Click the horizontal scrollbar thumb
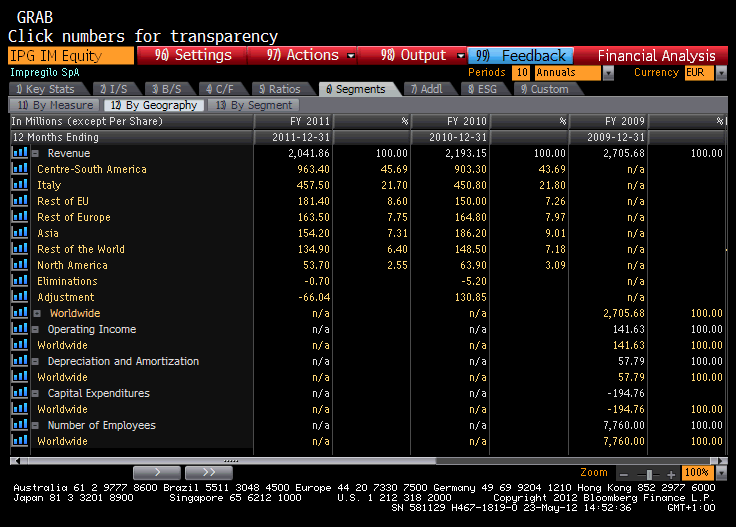This screenshot has height=527, width=736. pos(231,461)
